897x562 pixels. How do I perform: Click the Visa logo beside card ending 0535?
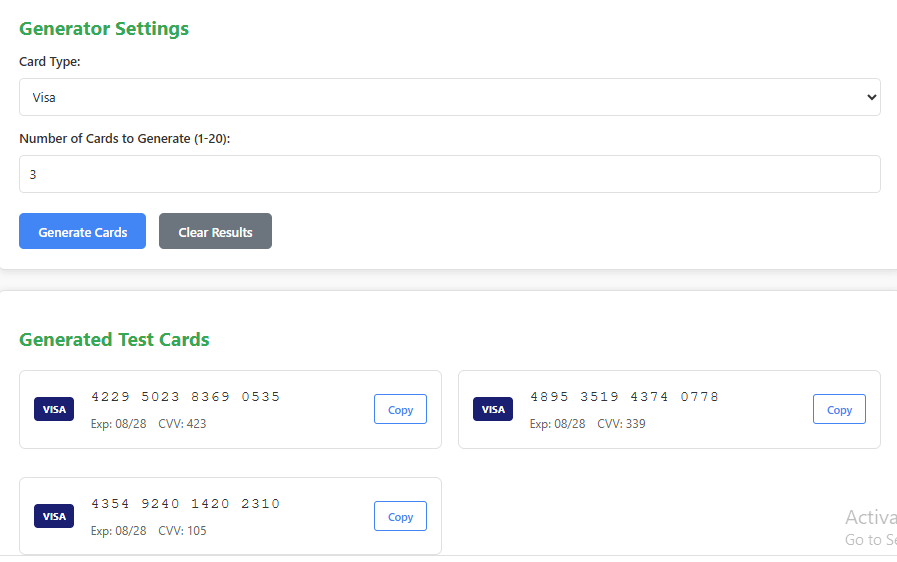click(54, 409)
